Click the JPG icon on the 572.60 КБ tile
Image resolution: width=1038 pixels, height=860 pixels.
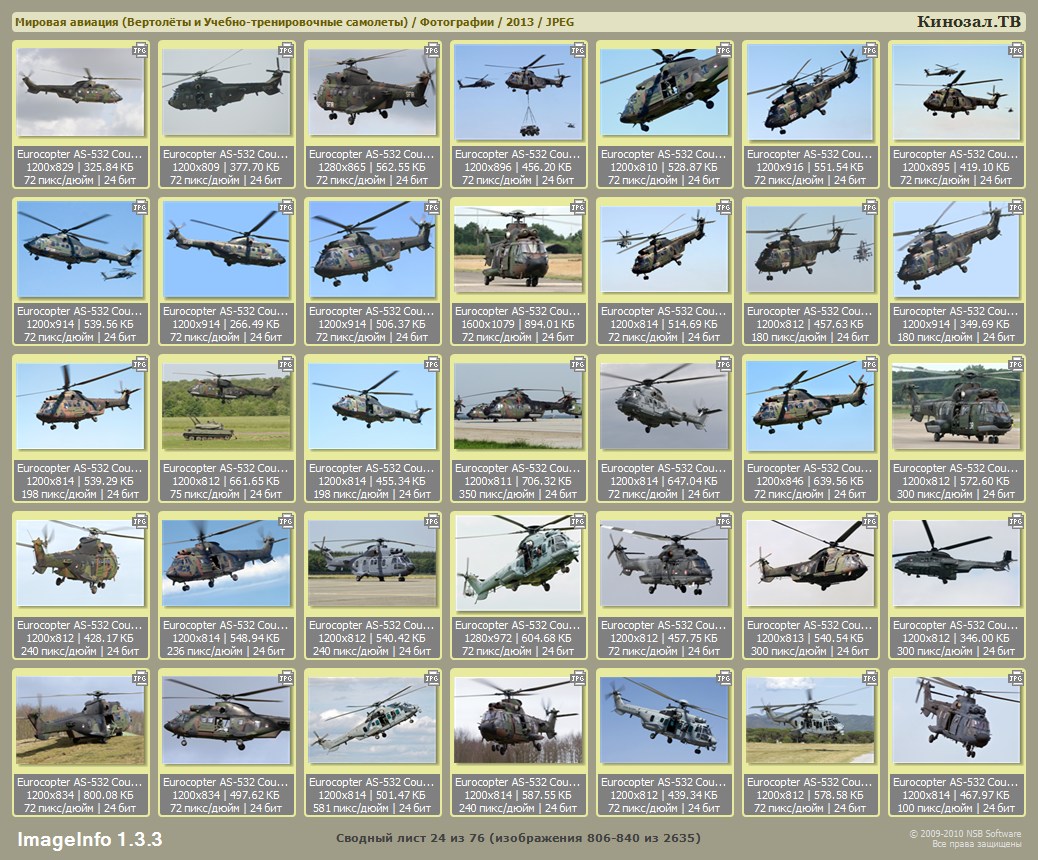(1016, 363)
